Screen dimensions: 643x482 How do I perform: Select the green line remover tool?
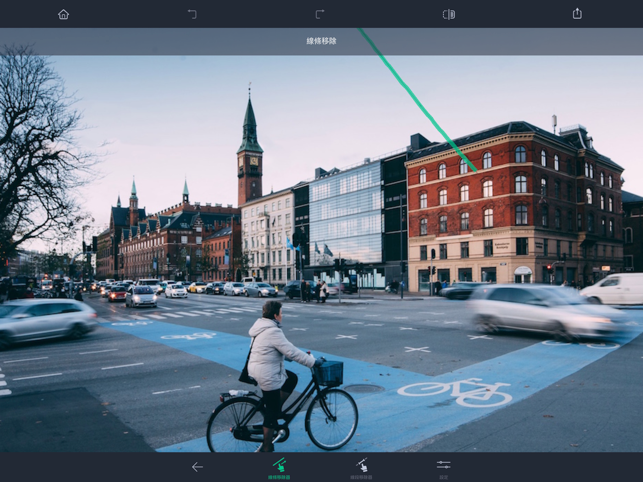(279, 468)
